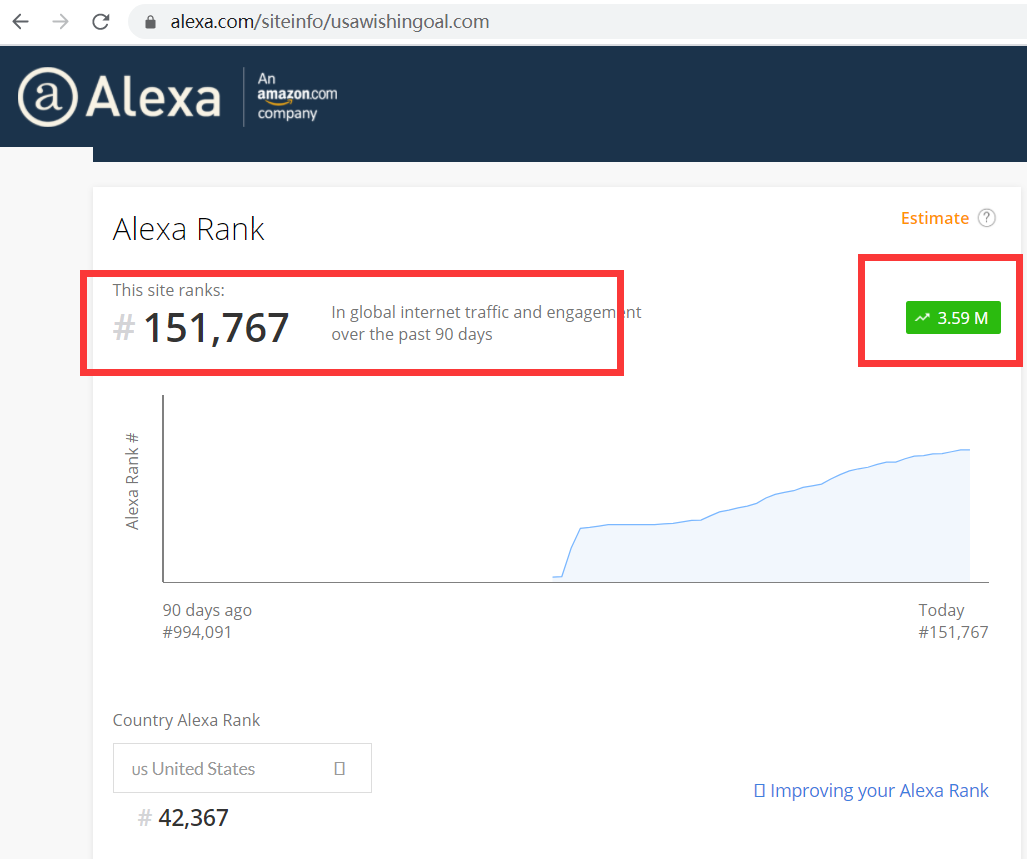This screenshot has width=1027, height=859.
Task: Reload the page with the refresh icon
Action: point(100,22)
